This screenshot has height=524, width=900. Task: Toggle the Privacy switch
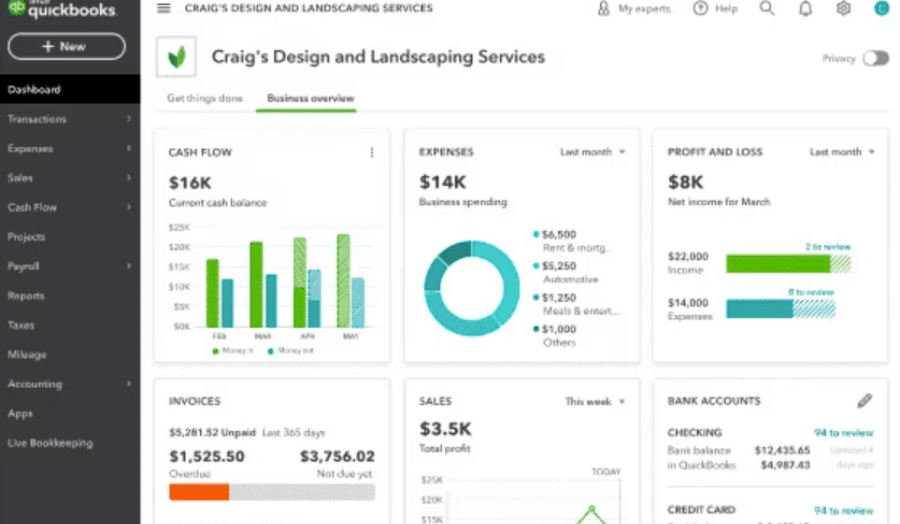(875, 58)
